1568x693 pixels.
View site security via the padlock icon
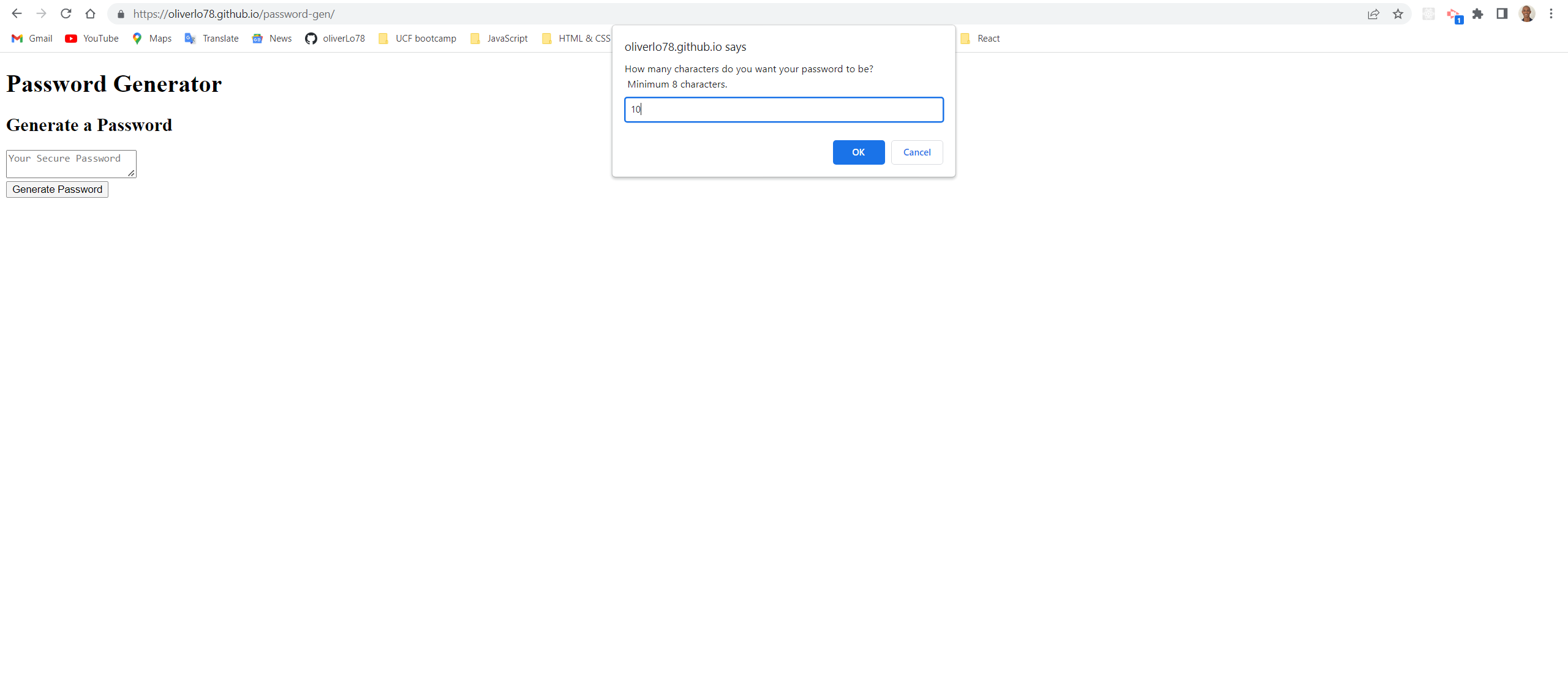(121, 13)
